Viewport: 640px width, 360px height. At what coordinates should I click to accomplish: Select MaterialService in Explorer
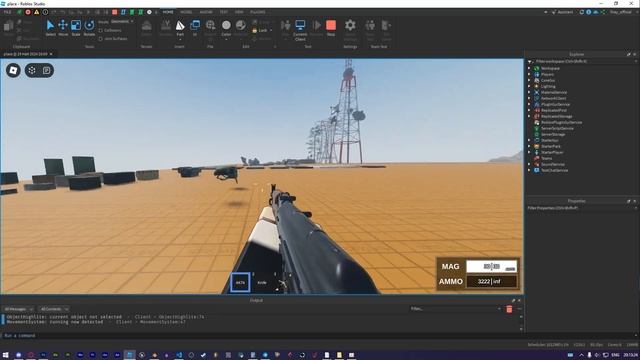(x=554, y=92)
